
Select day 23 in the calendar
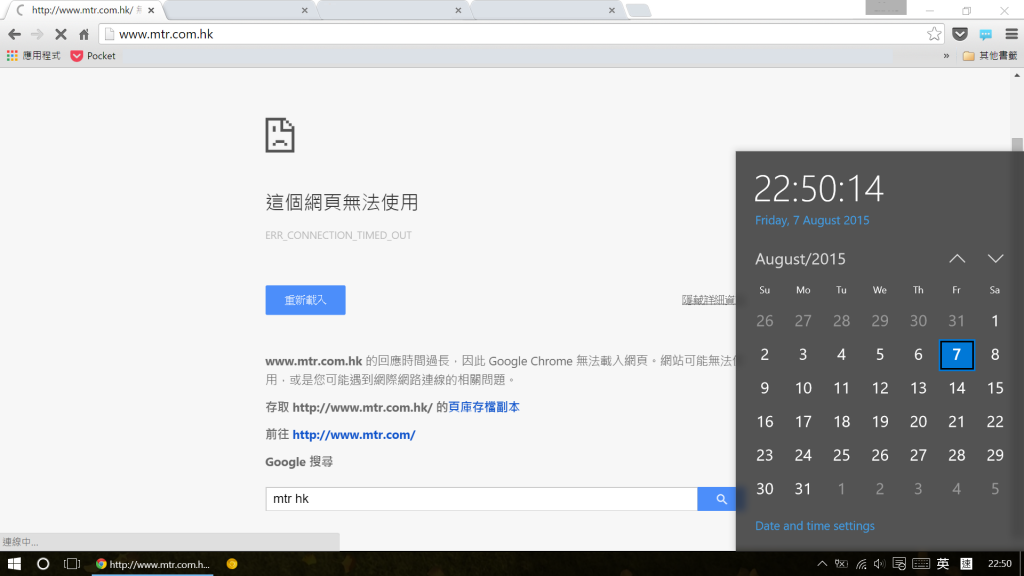[764, 455]
